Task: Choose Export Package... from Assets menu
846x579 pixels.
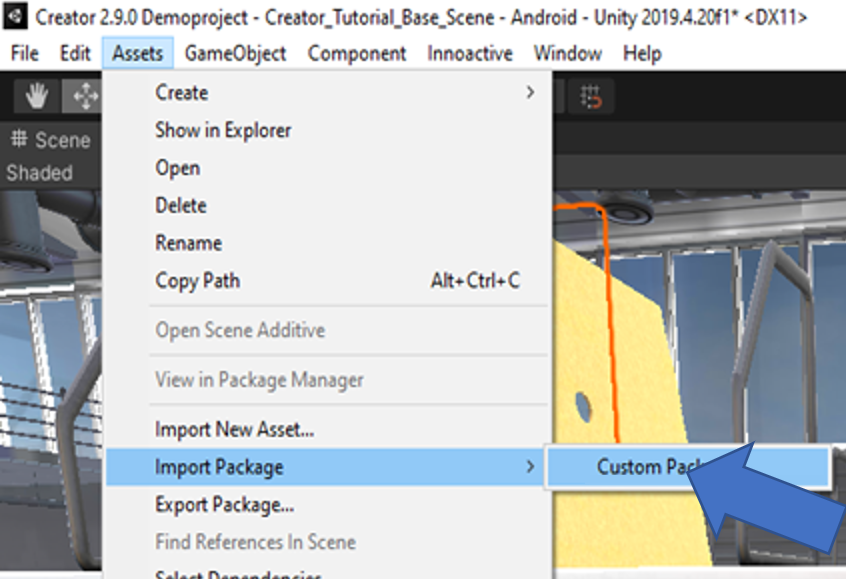Action: tap(224, 504)
